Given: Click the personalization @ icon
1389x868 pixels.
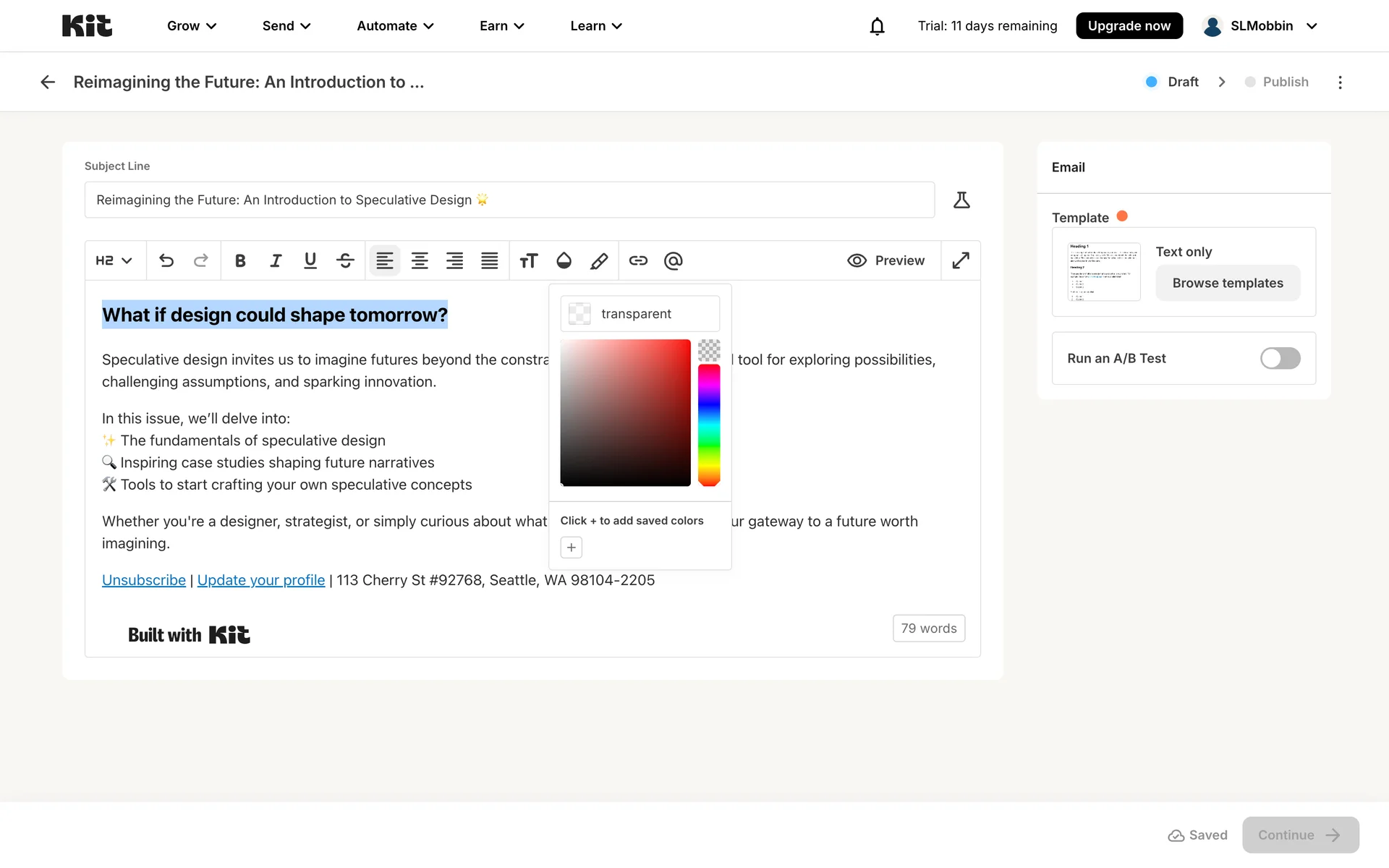Looking at the screenshot, I should pyautogui.click(x=673, y=260).
